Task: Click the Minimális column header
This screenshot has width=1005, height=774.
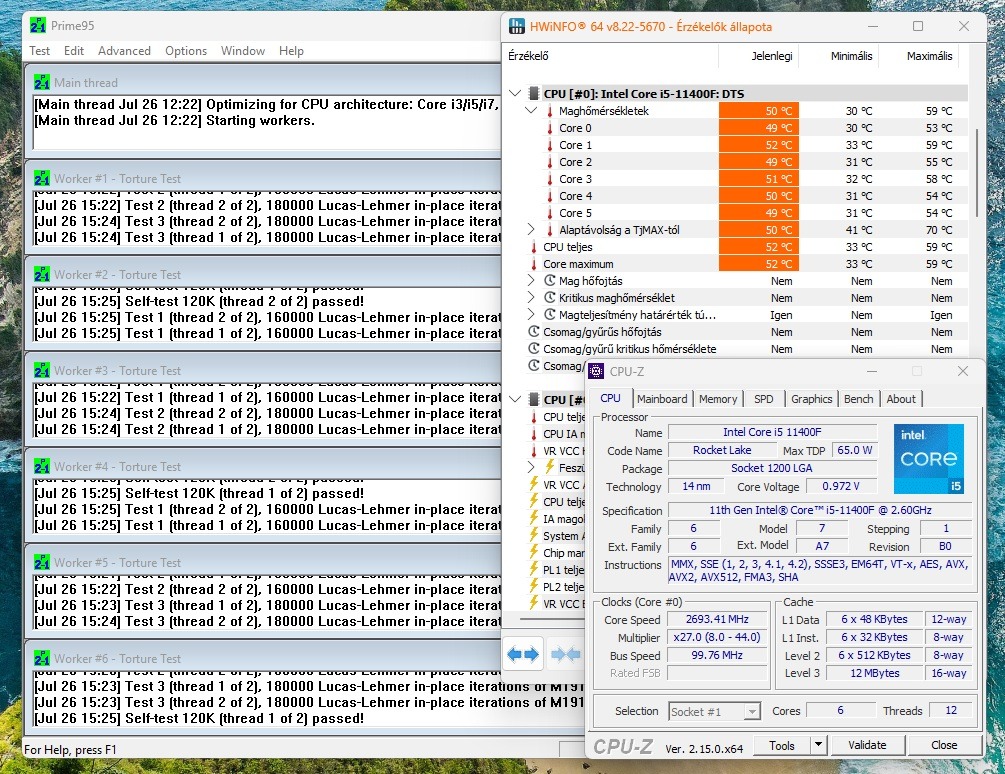Action: [839, 56]
